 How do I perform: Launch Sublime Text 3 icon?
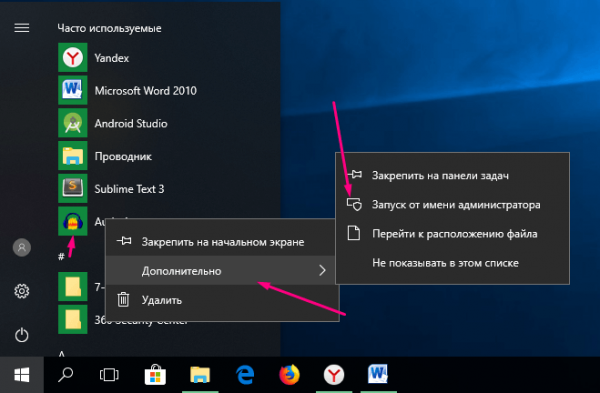73,189
